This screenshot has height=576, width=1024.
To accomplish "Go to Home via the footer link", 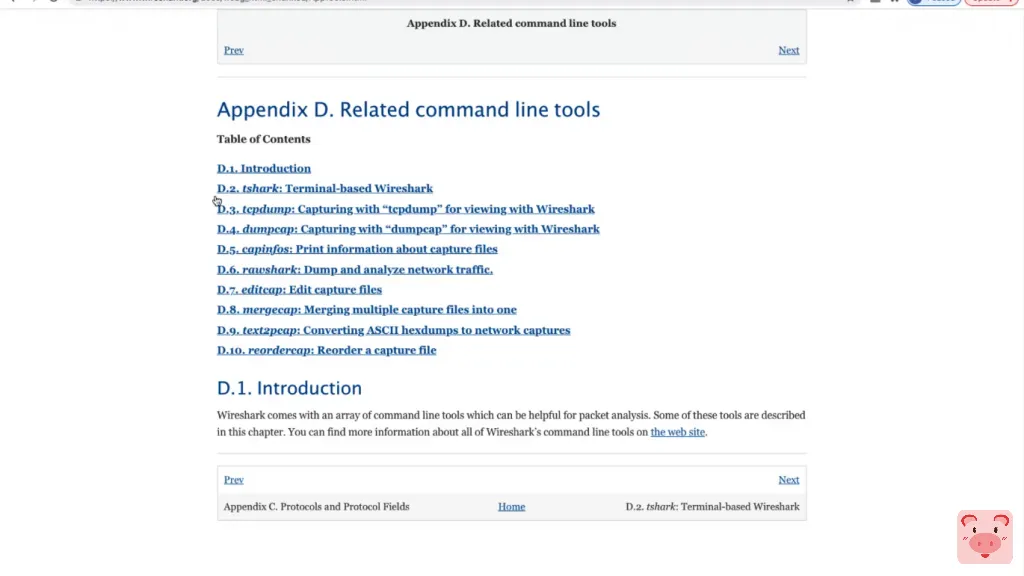I will [x=511, y=507].
